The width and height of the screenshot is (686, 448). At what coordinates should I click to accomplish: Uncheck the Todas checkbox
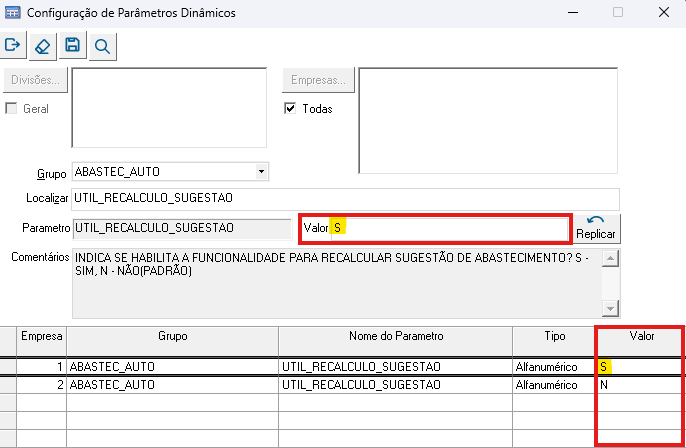[x=291, y=109]
